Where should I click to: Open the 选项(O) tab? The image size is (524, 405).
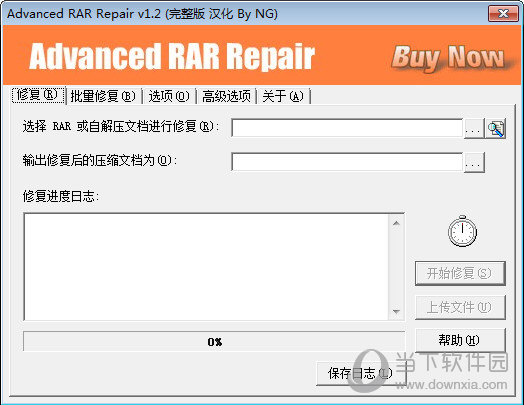(169, 96)
